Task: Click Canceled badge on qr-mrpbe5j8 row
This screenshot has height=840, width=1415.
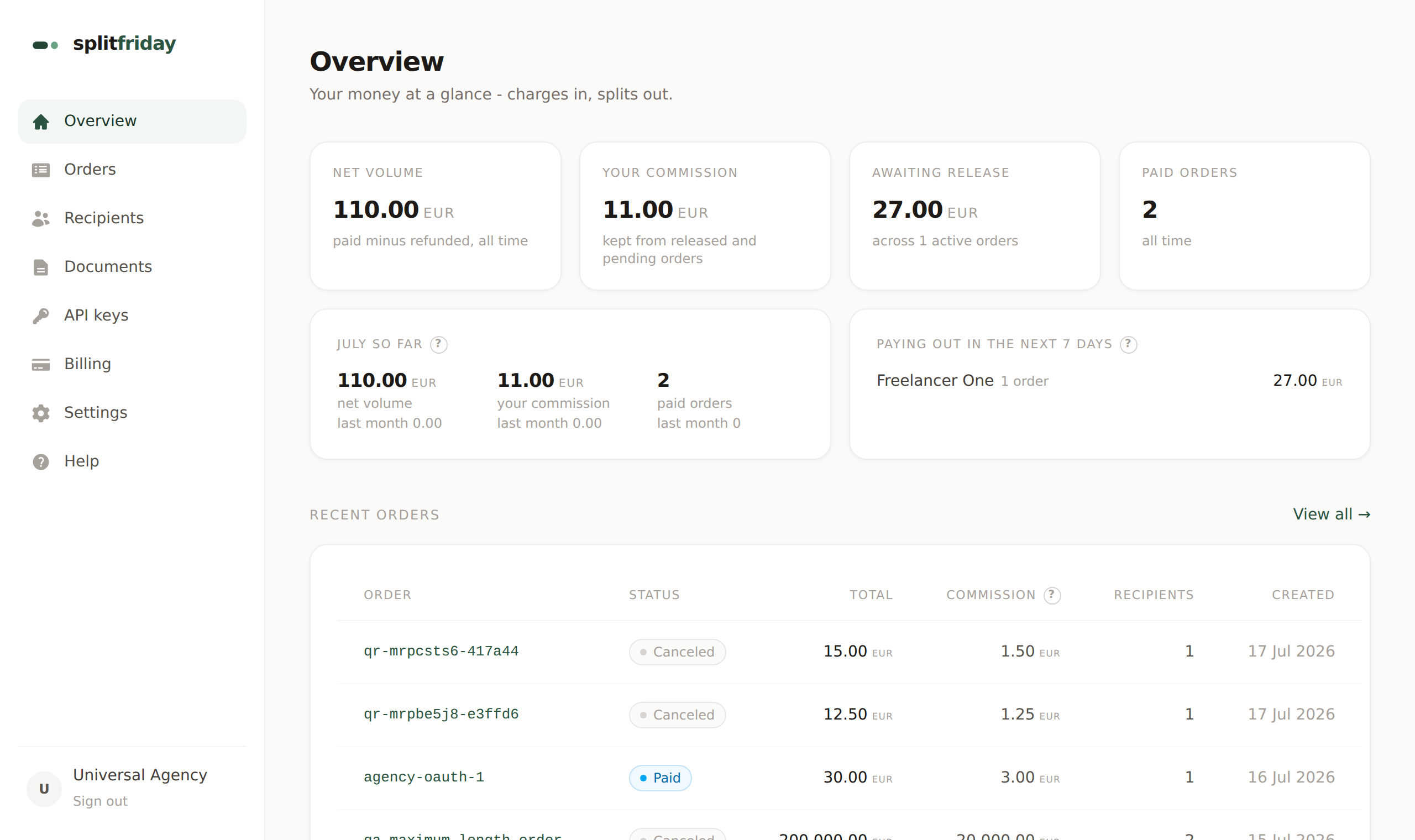Action: [677, 715]
